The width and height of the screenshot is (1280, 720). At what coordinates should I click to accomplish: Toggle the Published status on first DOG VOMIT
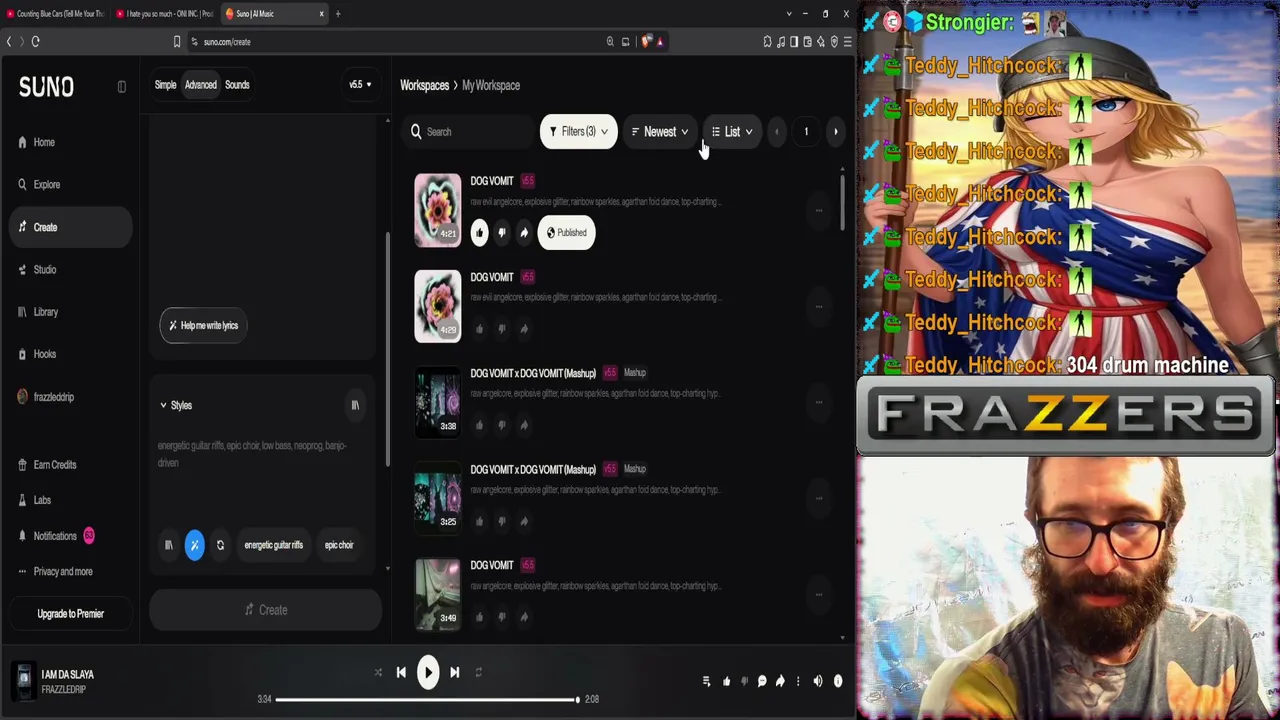click(566, 233)
